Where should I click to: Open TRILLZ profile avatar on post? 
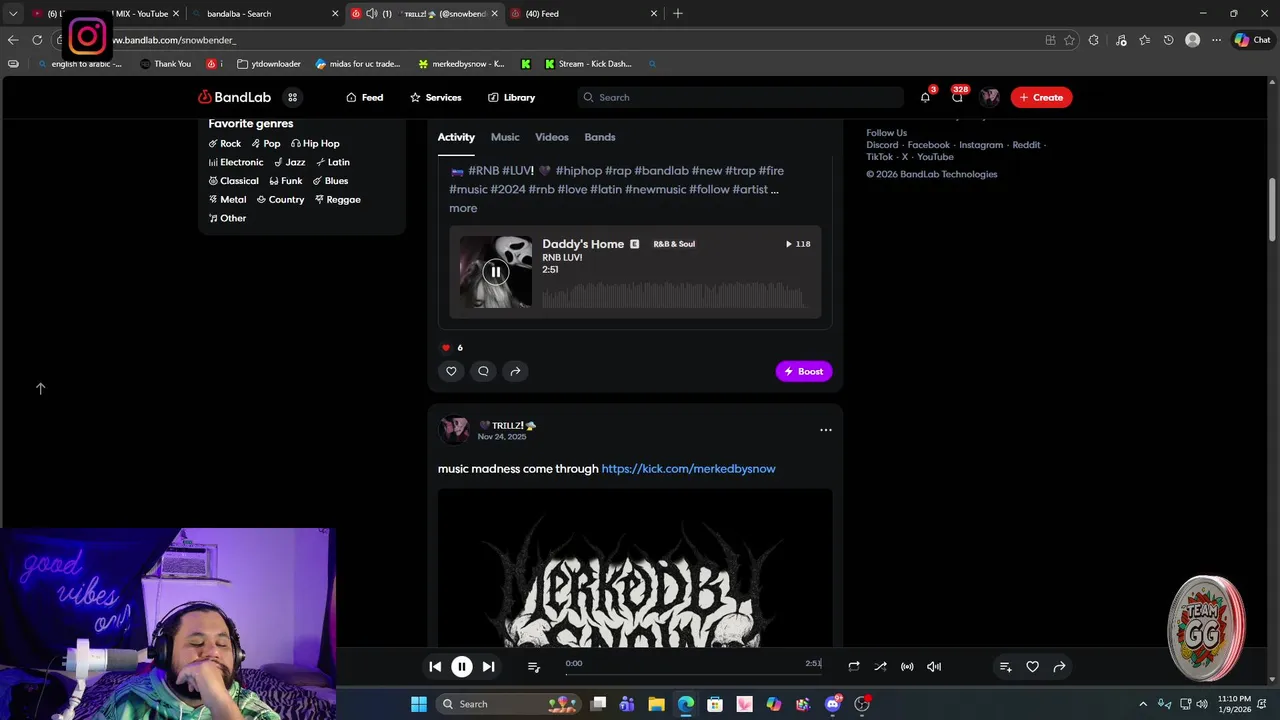pos(454,430)
